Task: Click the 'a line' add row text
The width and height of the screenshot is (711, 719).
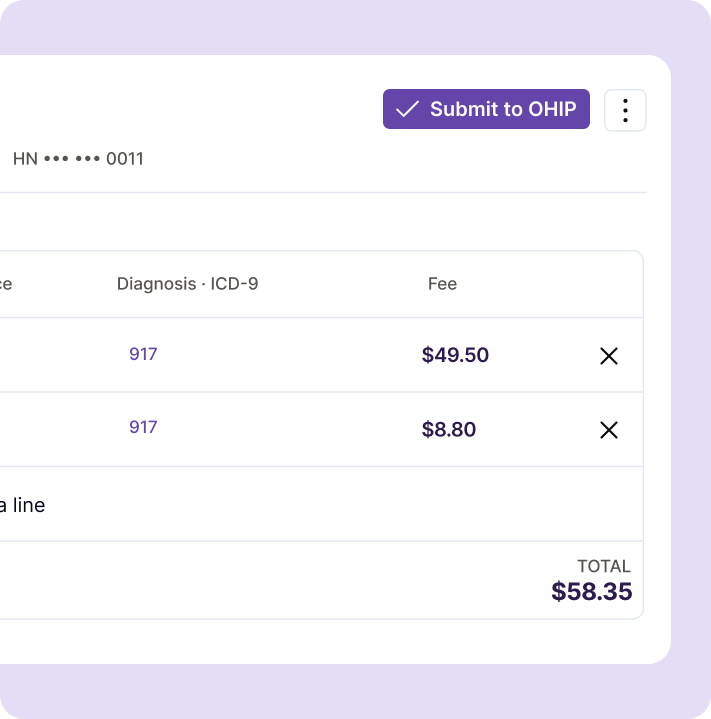Action: coord(22,505)
